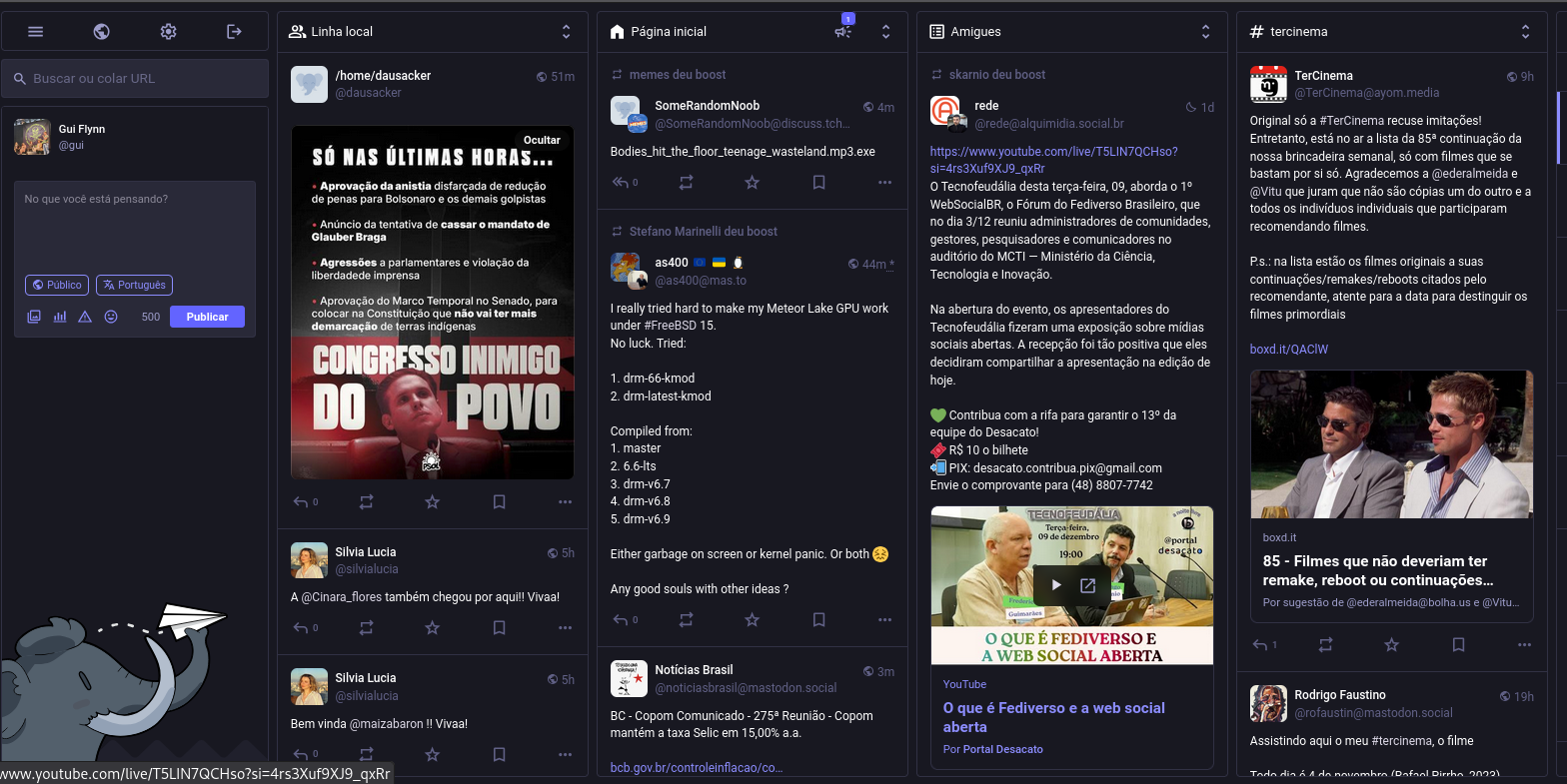Bookmark Silvia Lucia's Cinara_flores post
Viewport: 1567px width, 784px height.
pyautogui.click(x=499, y=627)
